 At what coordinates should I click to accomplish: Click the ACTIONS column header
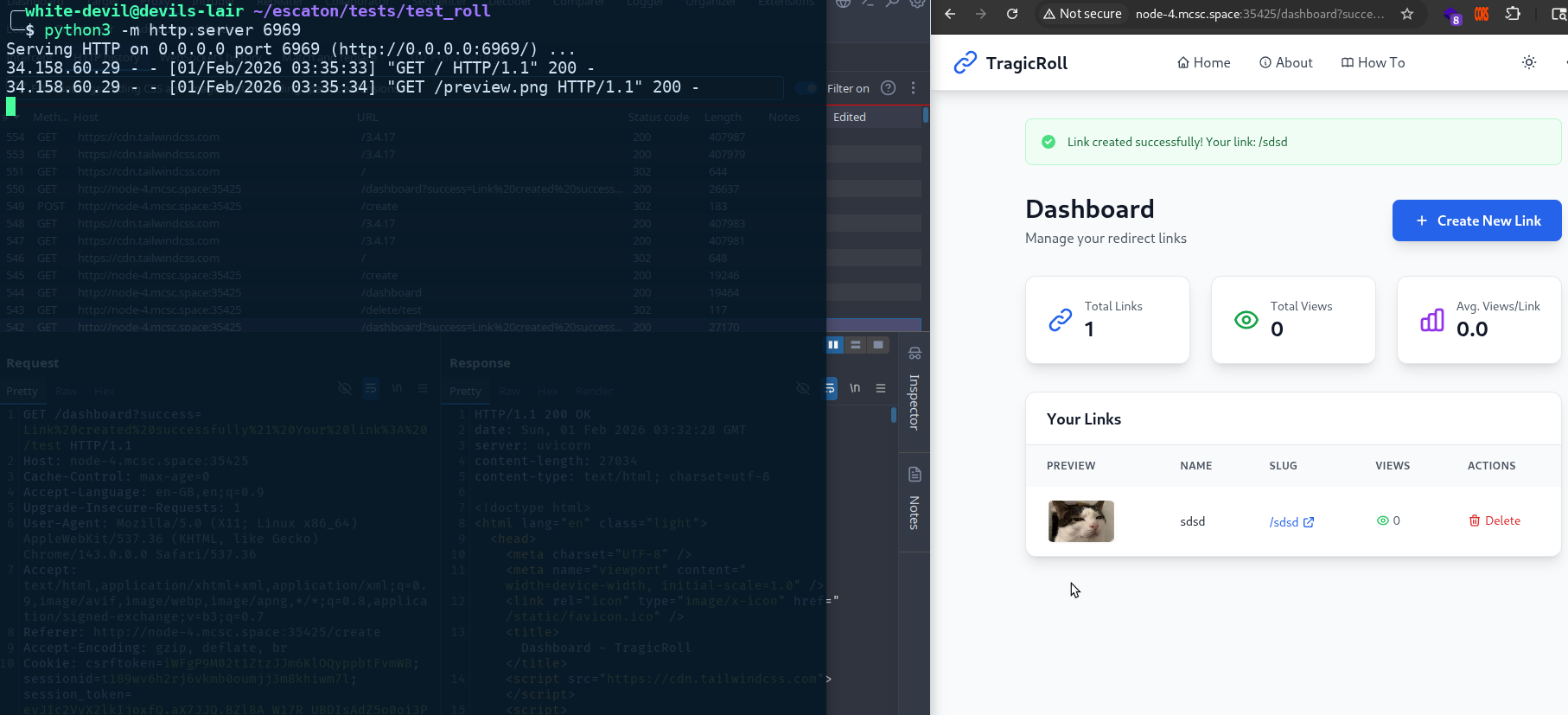[1491, 466]
